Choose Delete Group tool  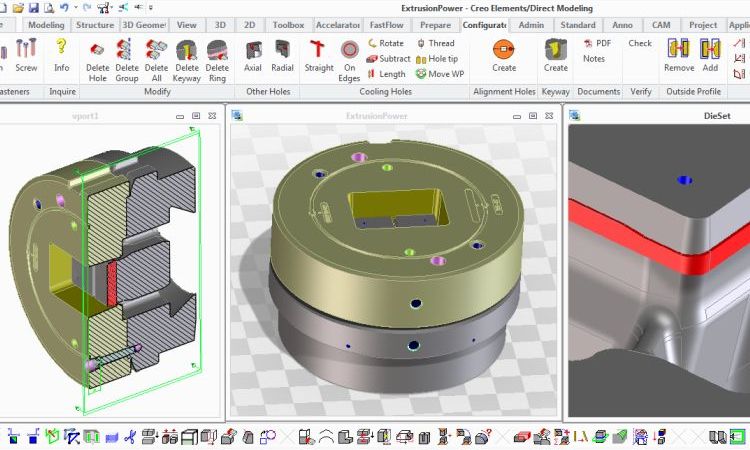(127, 61)
